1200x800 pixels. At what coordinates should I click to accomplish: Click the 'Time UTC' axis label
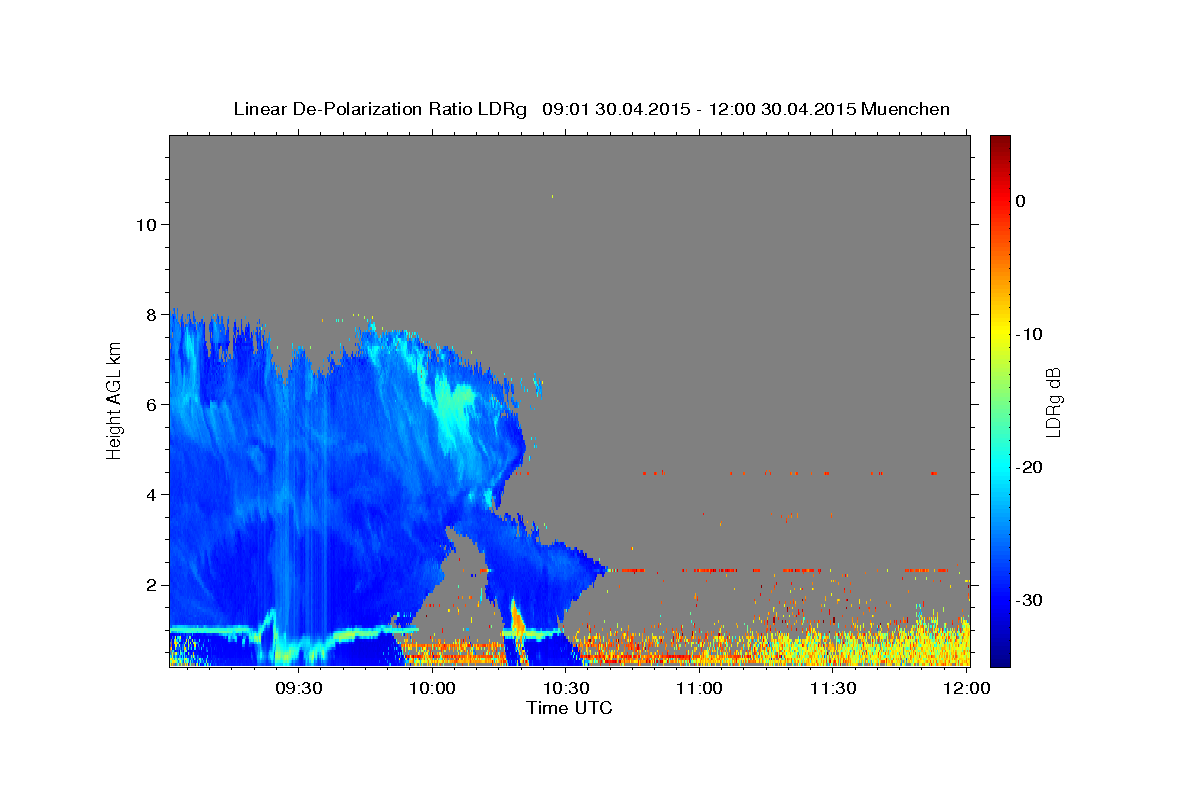[569, 708]
